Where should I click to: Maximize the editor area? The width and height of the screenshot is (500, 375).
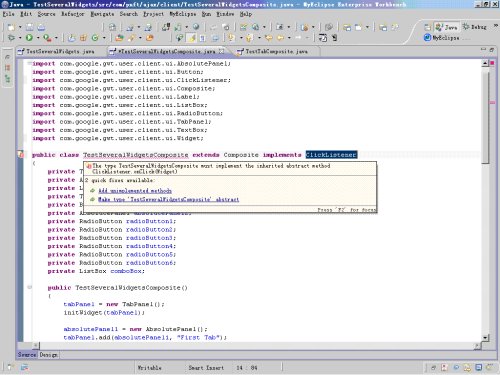(492, 50)
